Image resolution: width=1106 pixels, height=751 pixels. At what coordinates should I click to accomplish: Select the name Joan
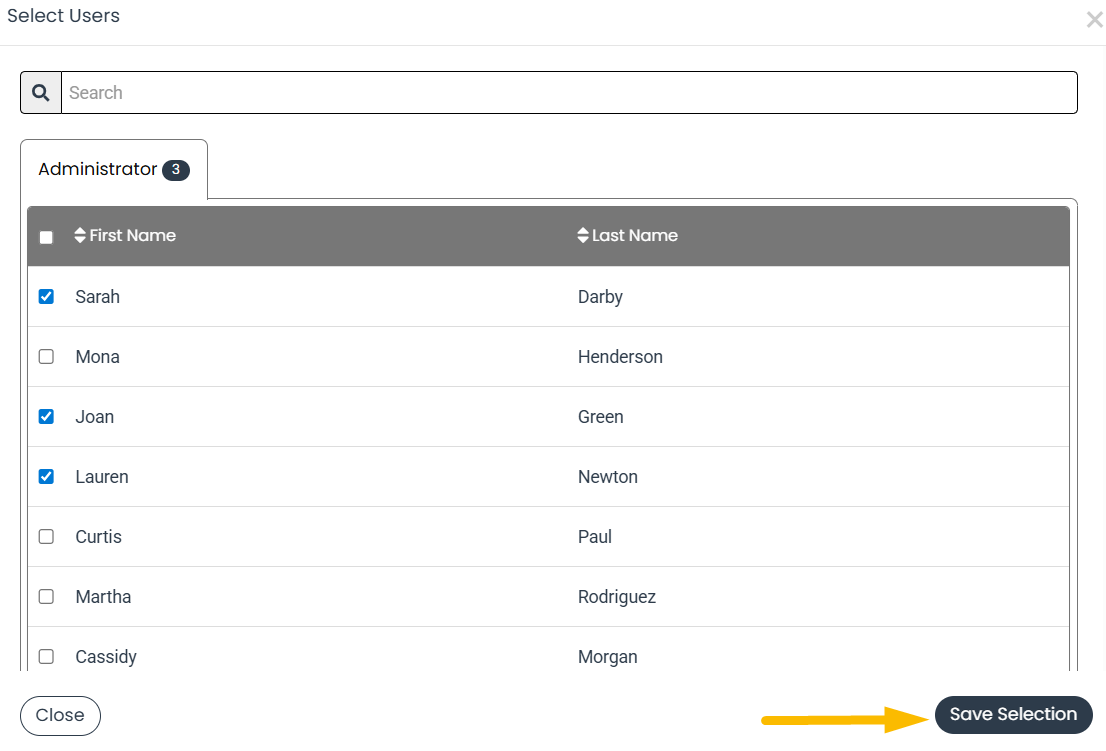click(95, 417)
